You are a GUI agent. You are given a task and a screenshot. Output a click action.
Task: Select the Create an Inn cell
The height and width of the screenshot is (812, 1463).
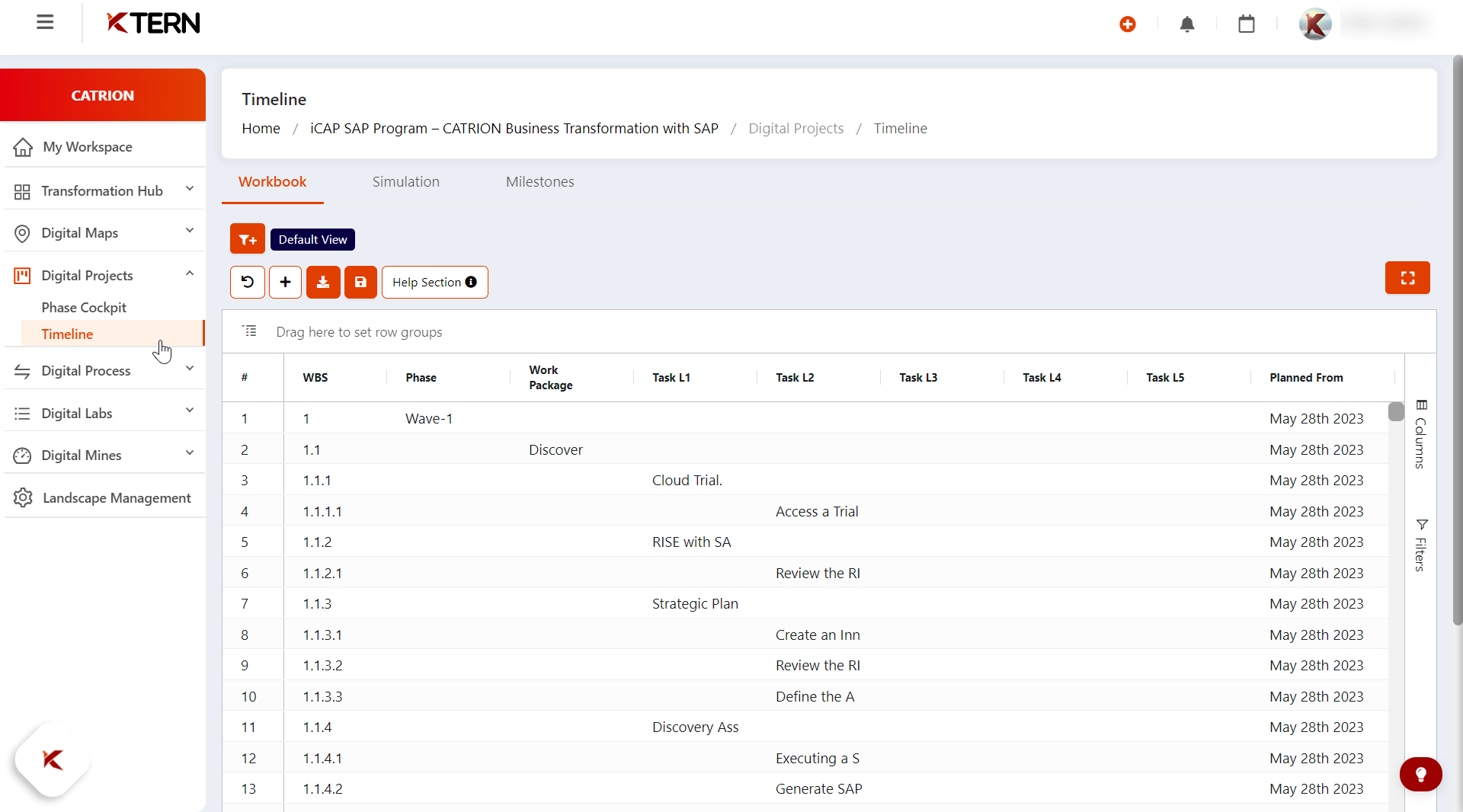(818, 635)
